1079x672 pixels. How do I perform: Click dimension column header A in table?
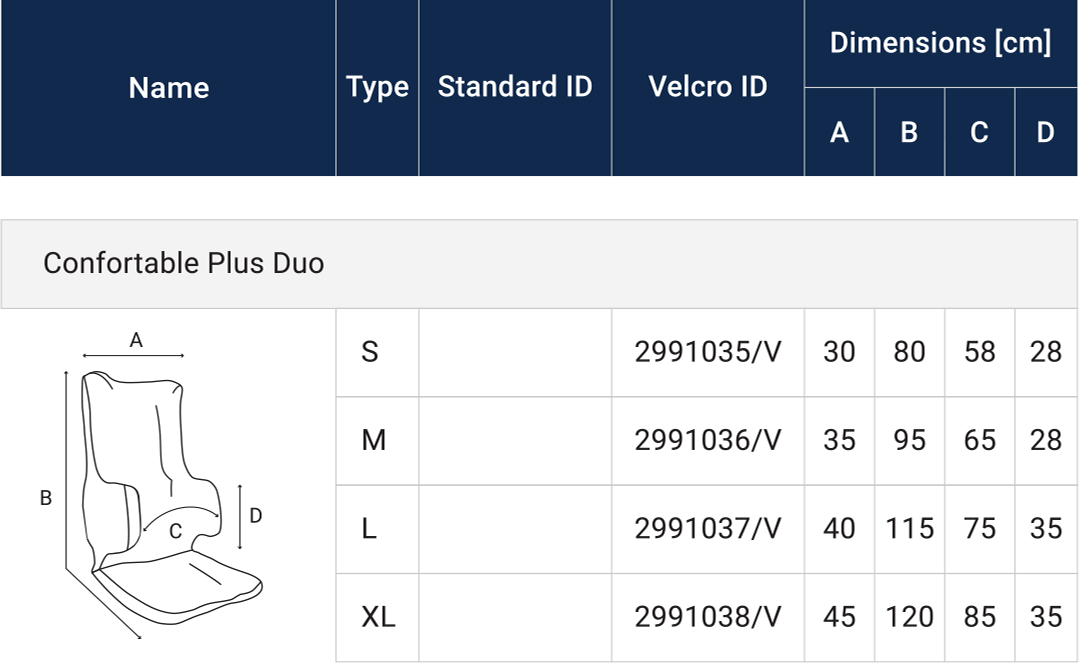[x=839, y=132]
